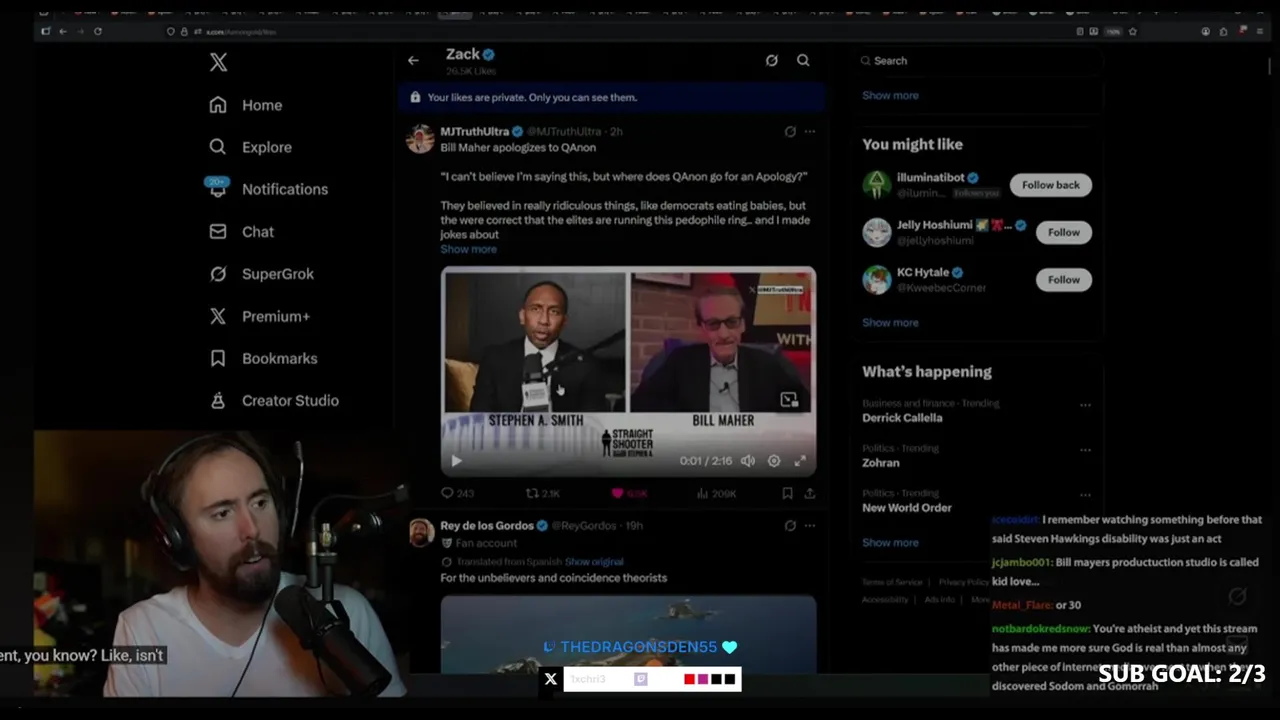
Task: Click Follow back for illuminatibot
Action: pos(1050,185)
